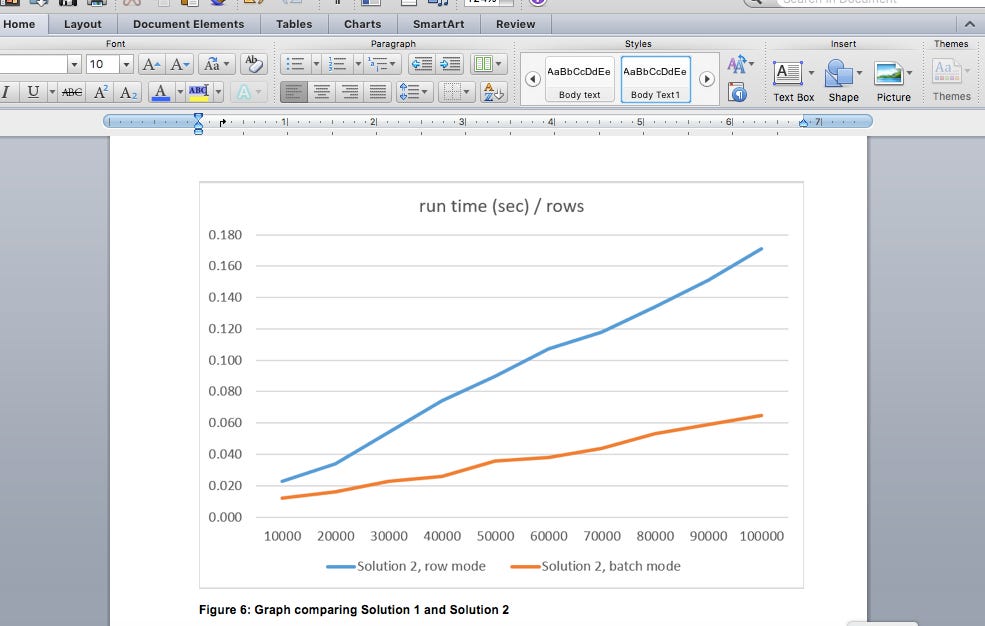Toggle justified text alignment
Viewport: 985px width, 626px height.
coord(378,92)
